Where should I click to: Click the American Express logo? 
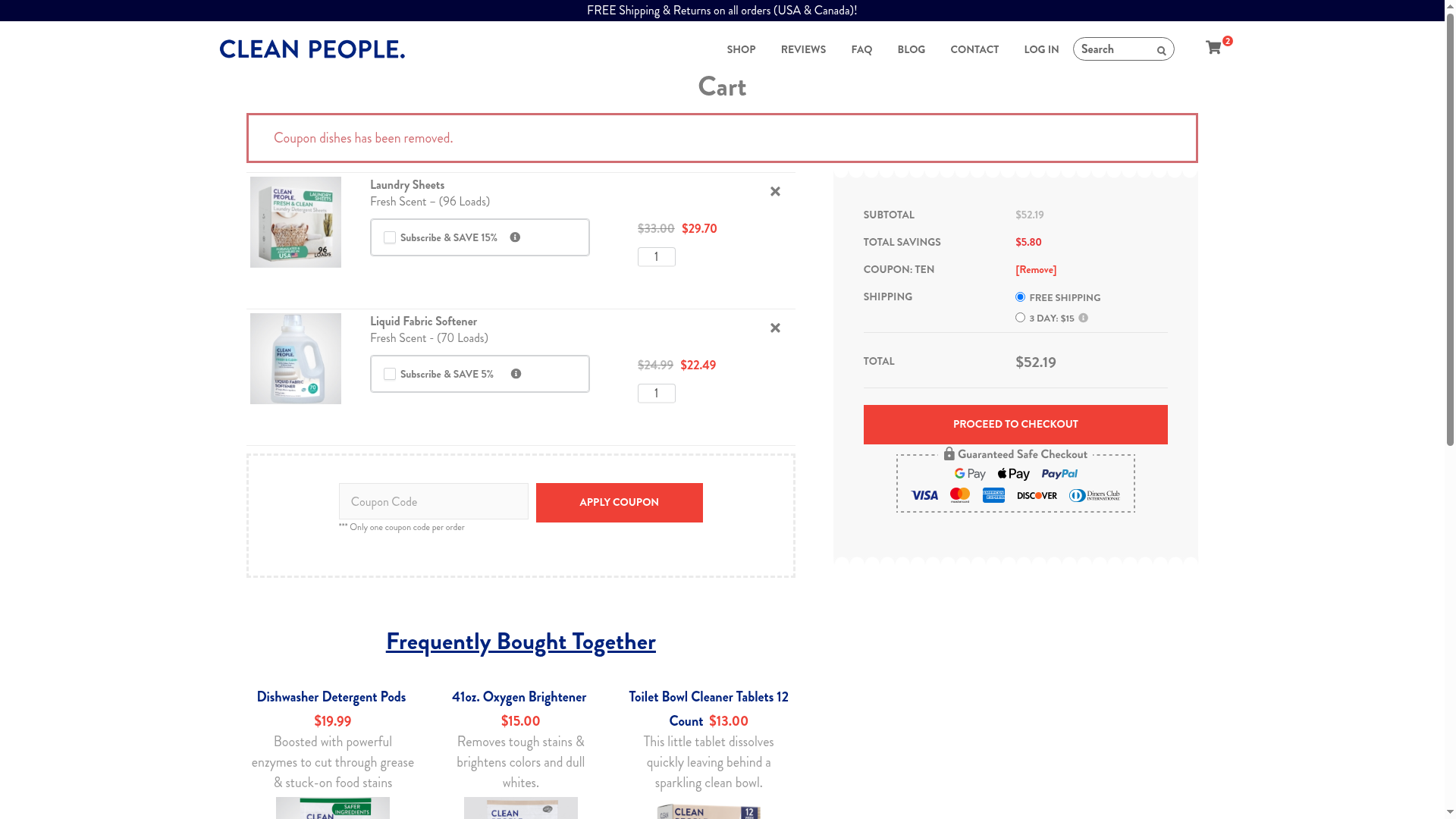(993, 495)
